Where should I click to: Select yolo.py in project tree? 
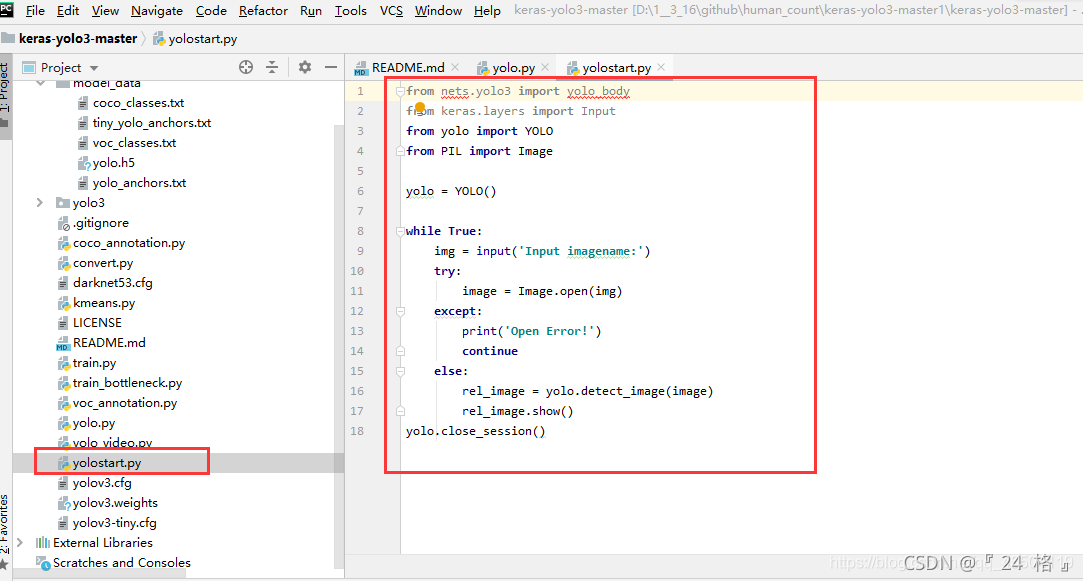(94, 423)
